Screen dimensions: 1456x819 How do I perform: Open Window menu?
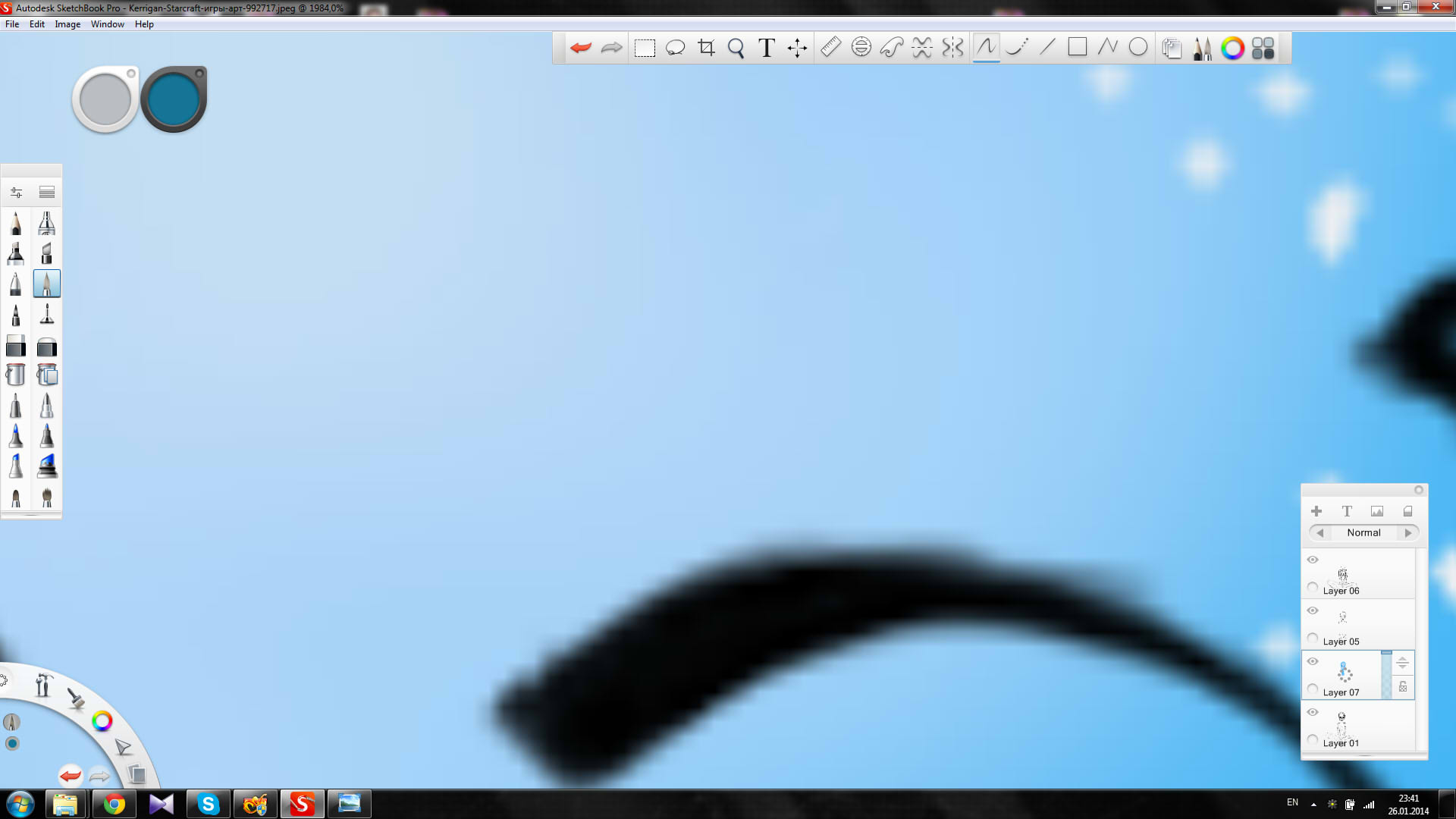pyautogui.click(x=108, y=24)
